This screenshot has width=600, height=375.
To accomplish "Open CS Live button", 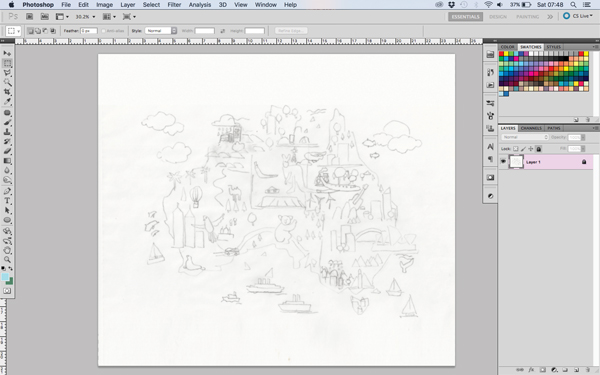I will [x=578, y=16].
